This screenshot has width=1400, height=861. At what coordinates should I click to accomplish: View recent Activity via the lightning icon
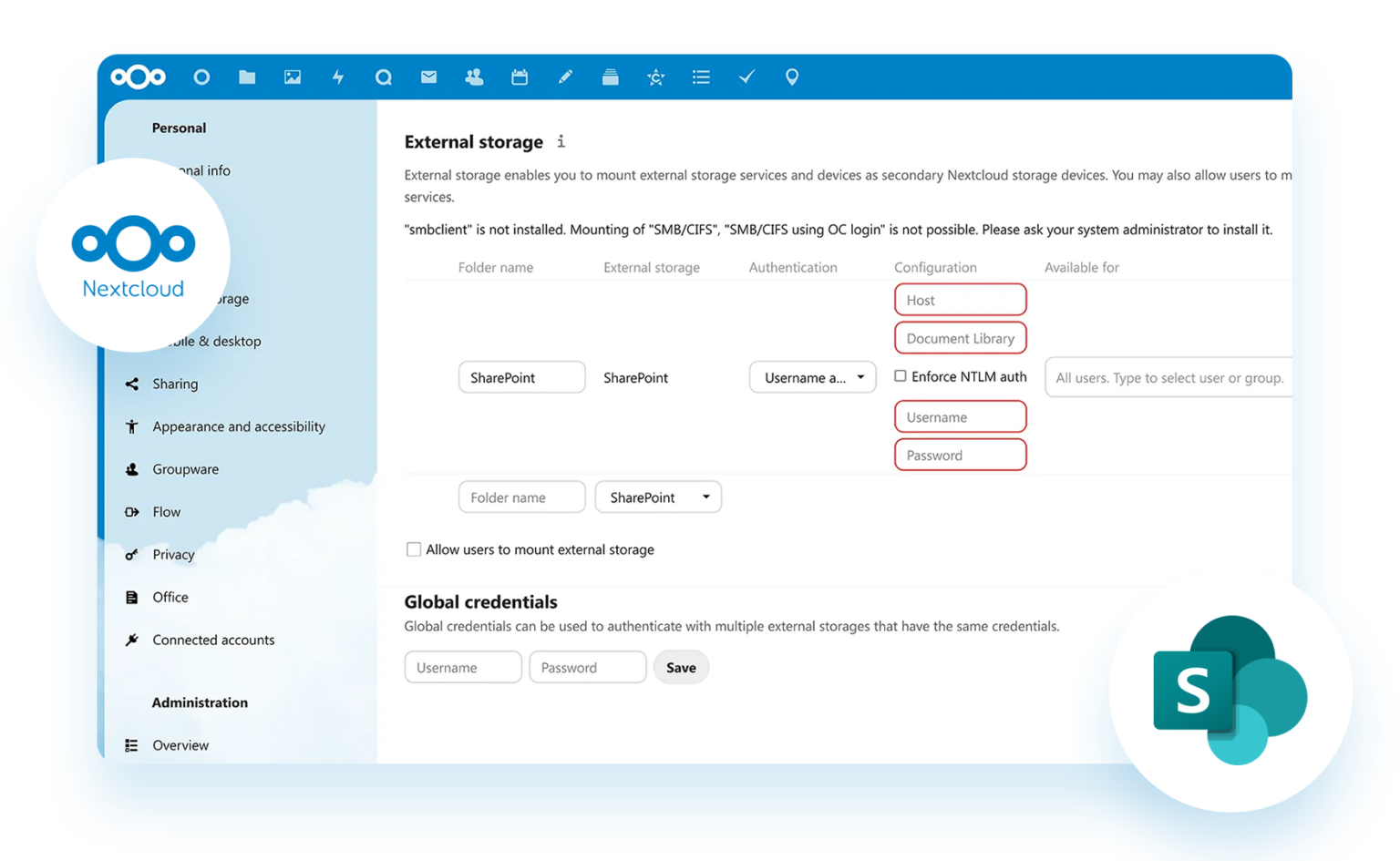[337, 77]
